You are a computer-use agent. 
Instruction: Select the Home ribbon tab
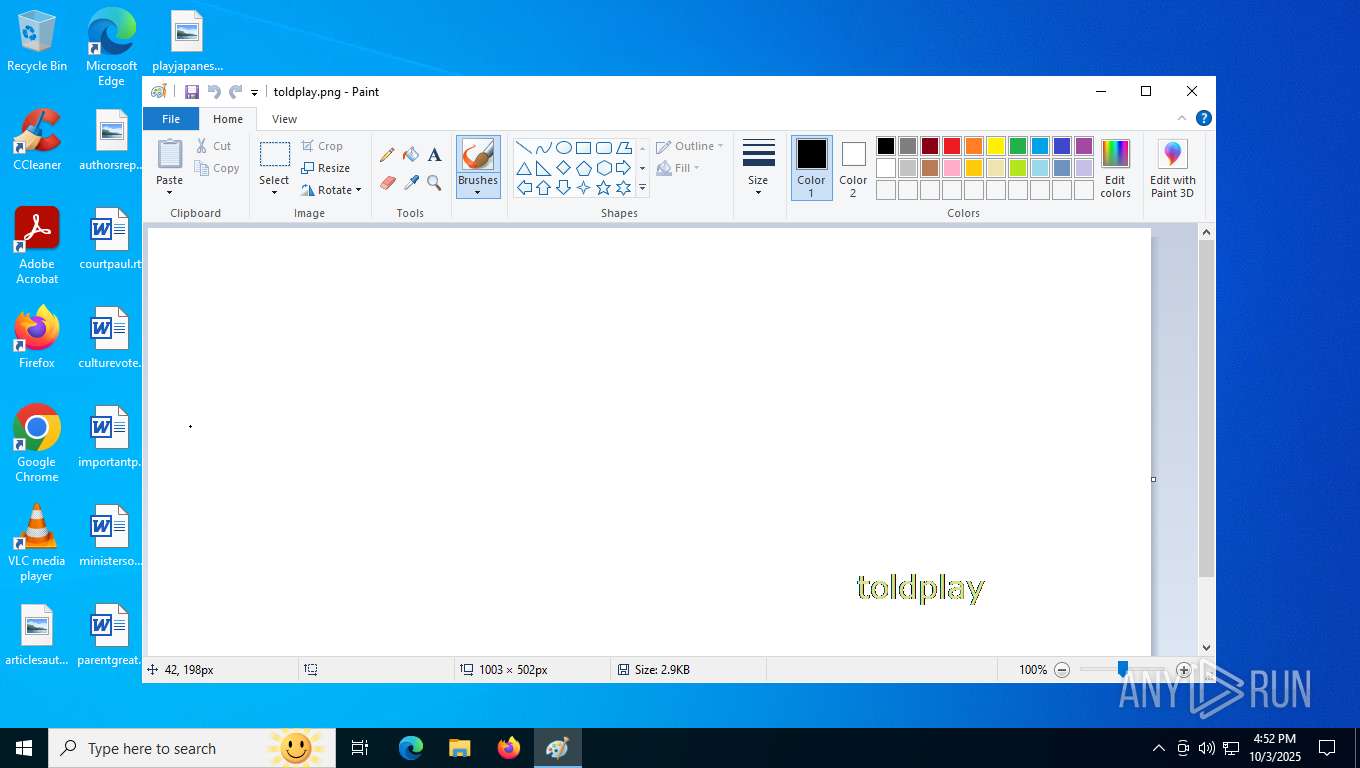click(x=228, y=119)
